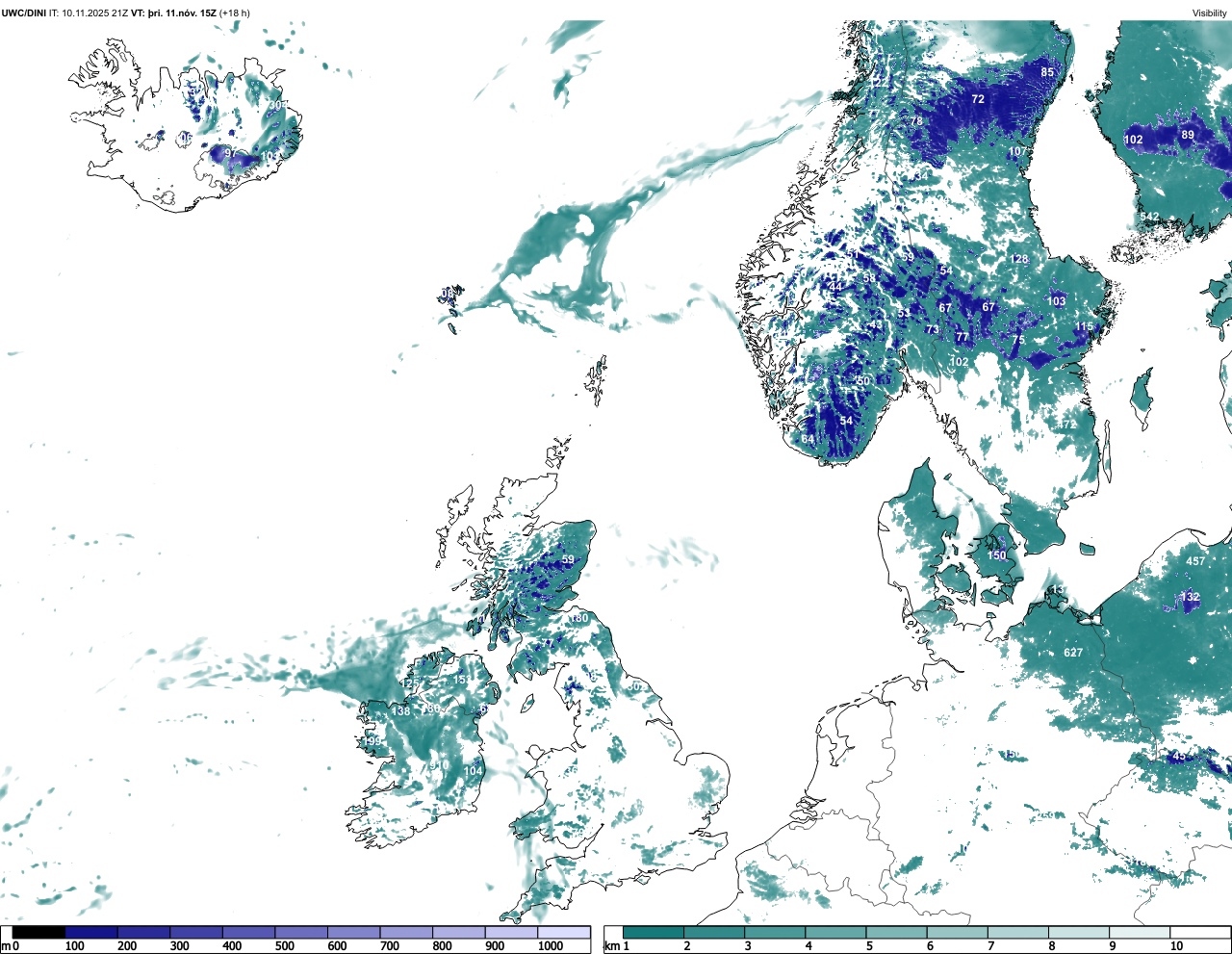Click the value 457 over Poland
The height and width of the screenshot is (954, 1232).
point(1195,560)
